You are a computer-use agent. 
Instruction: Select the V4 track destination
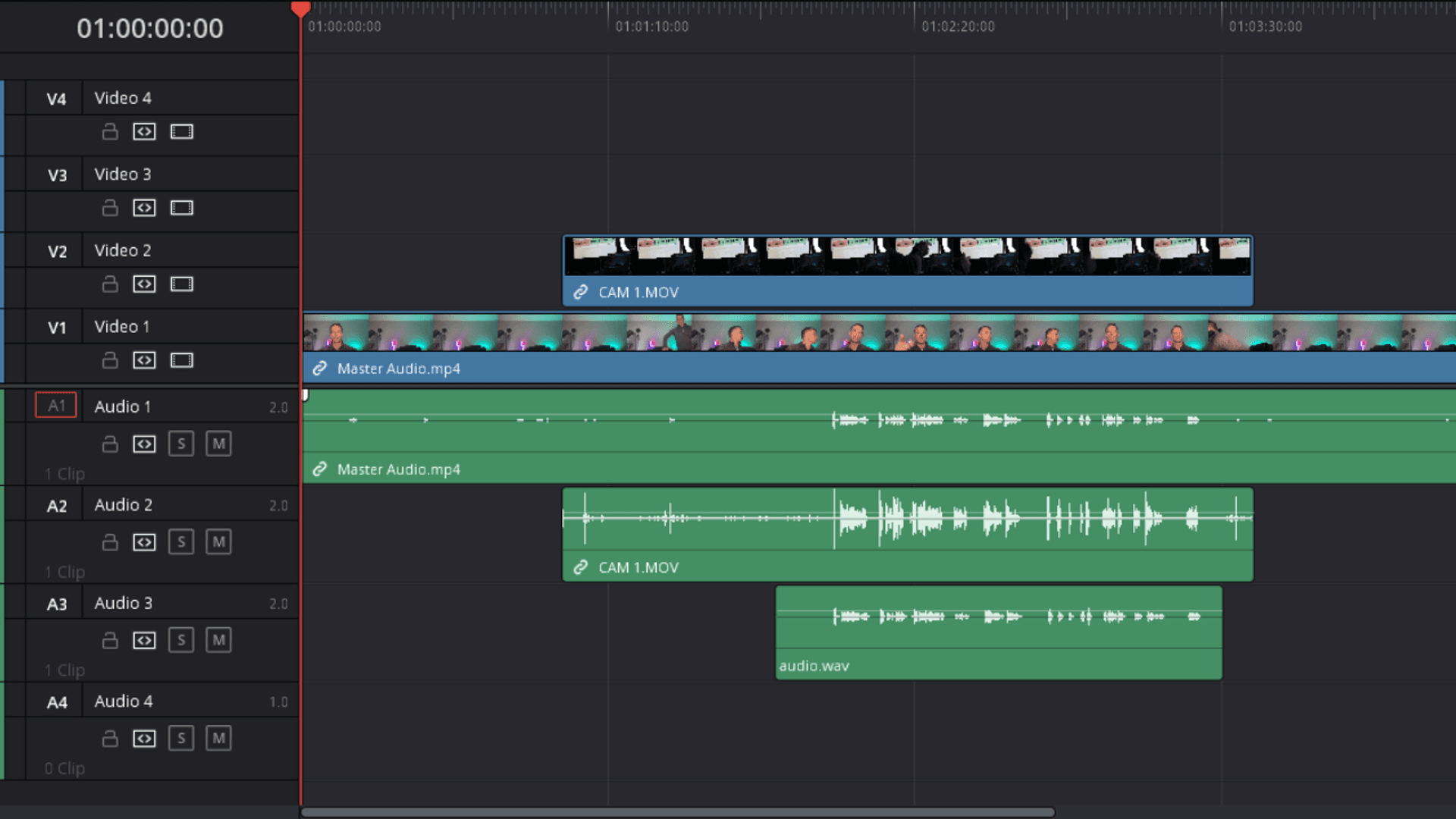[56, 99]
